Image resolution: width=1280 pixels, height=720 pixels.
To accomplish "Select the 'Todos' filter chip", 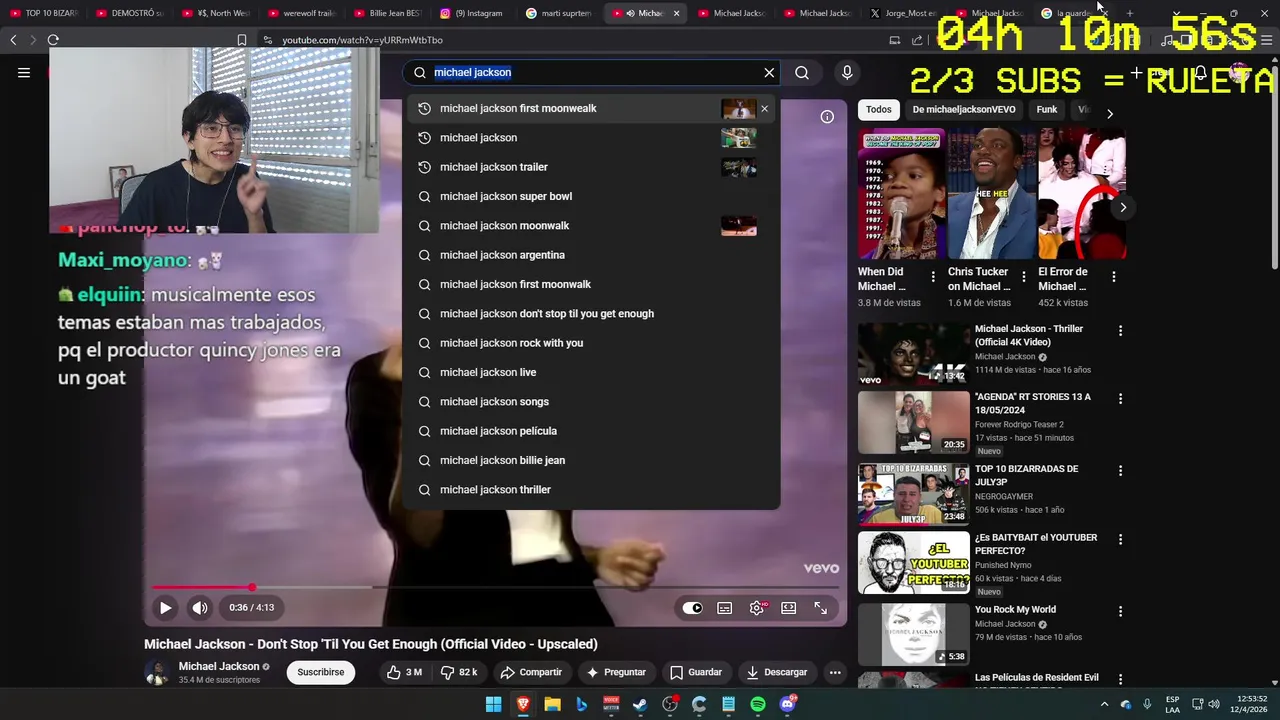I will (879, 110).
